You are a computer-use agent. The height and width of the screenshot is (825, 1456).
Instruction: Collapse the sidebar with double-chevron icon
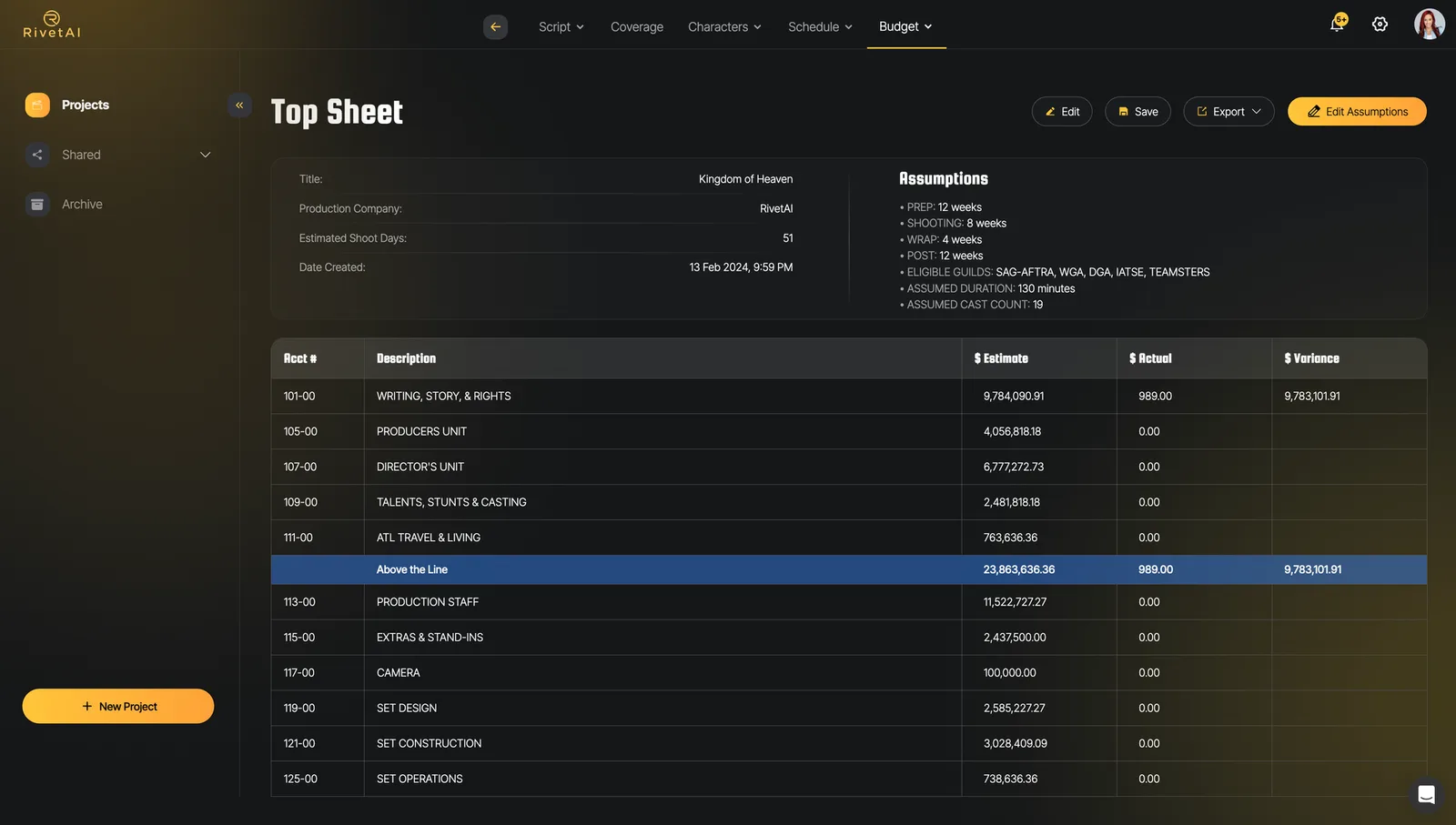pos(239,105)
